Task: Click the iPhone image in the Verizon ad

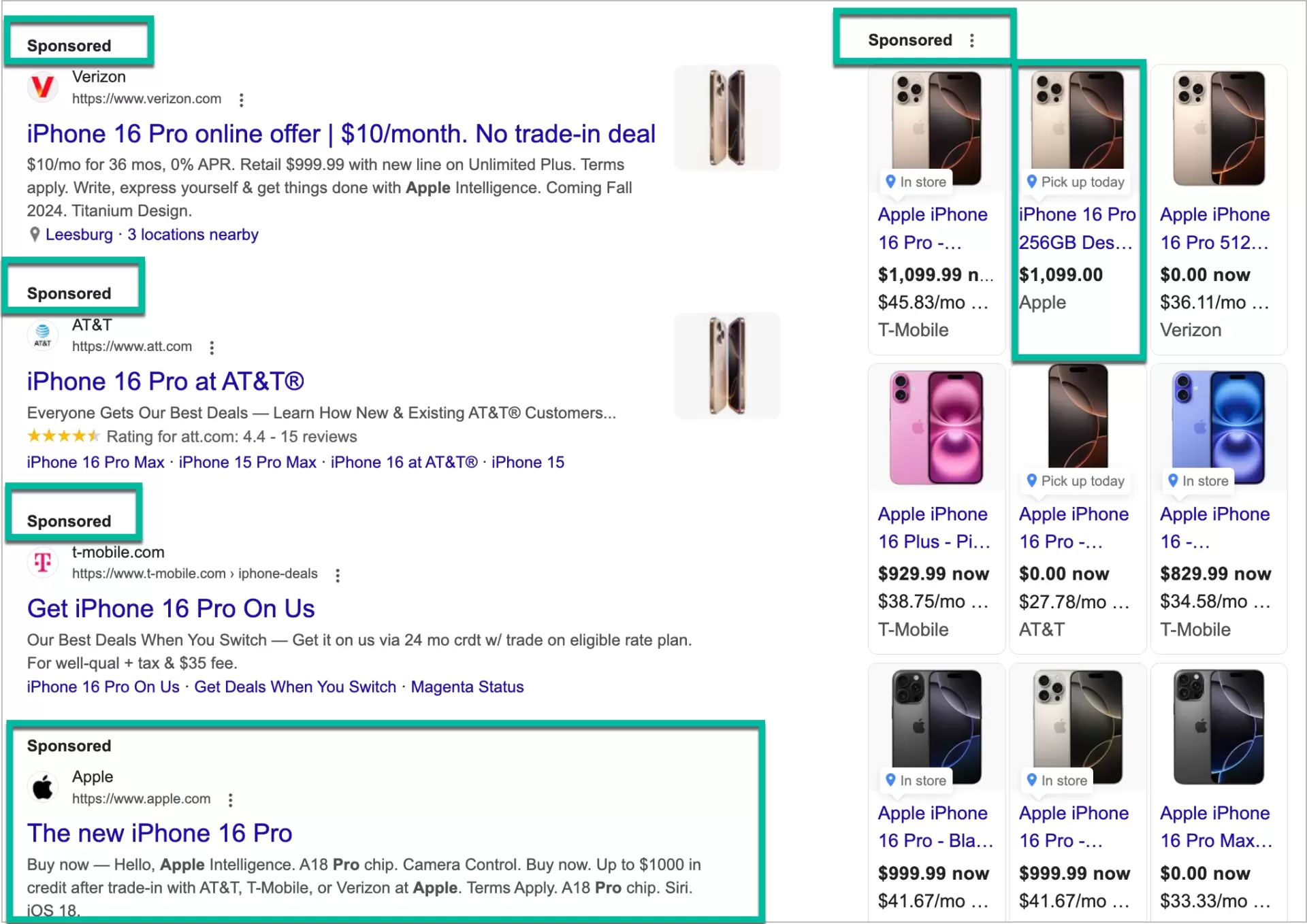Action: pos(727,117)
